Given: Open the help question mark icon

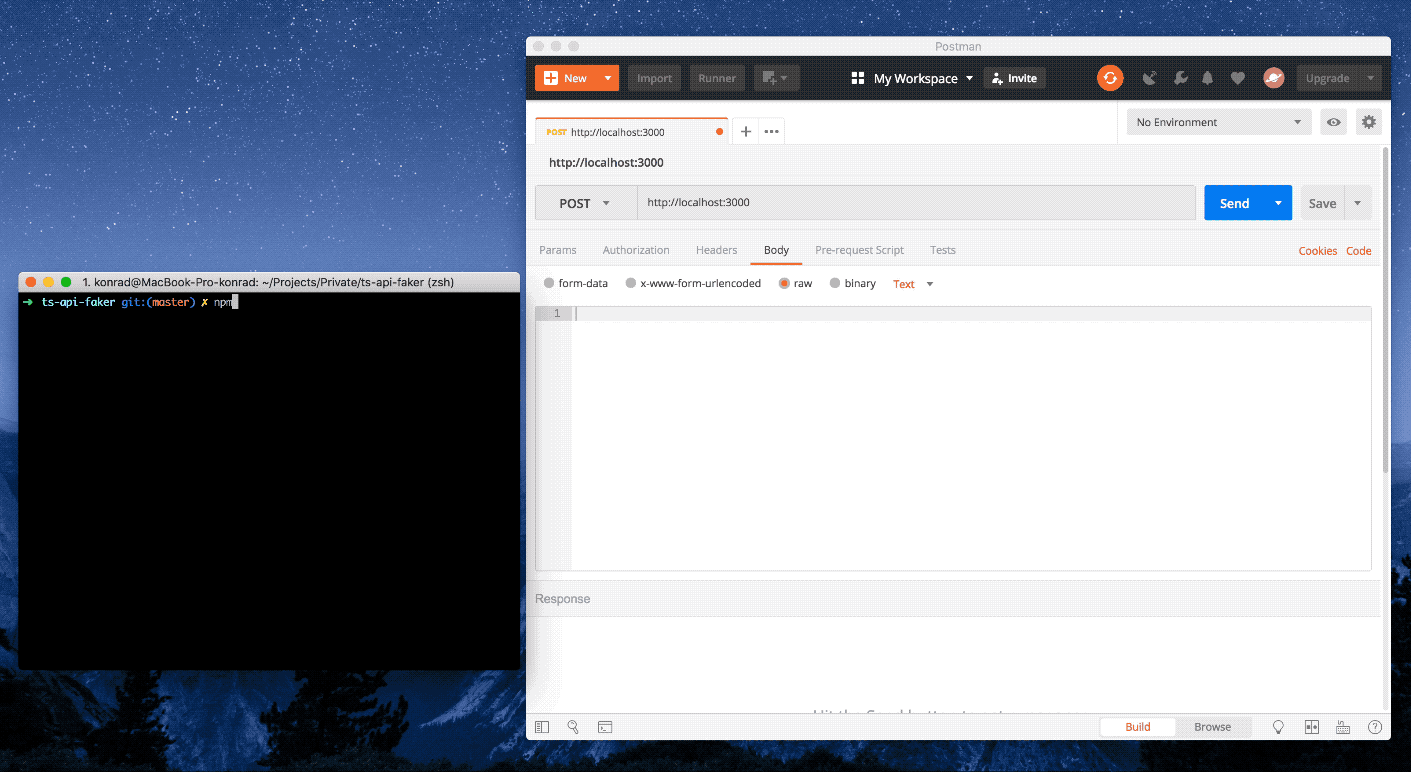Looking at the screenshot, I should (1375, 727).
